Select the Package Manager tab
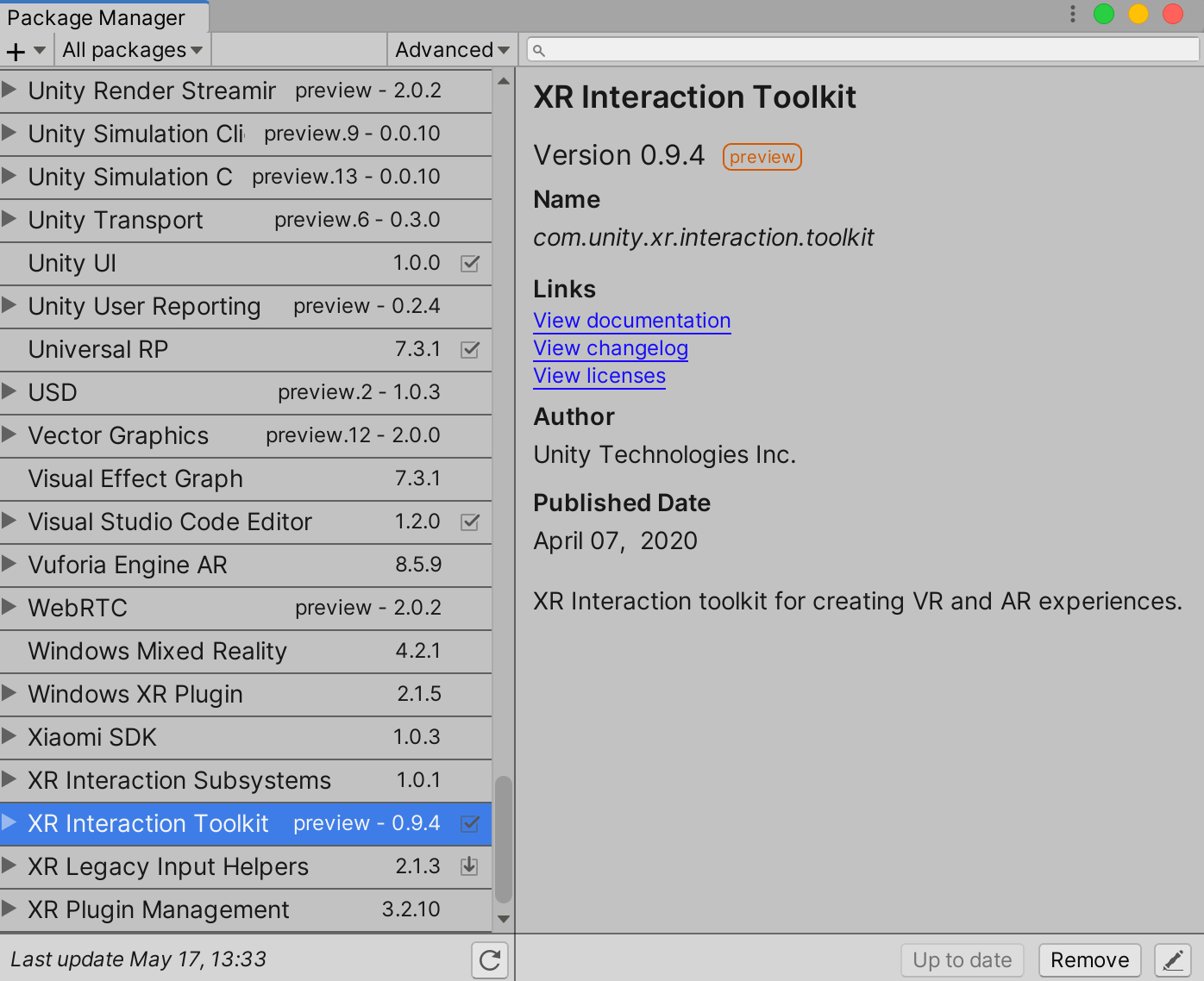Image resolution: width=1204 pixels, height=981 pixels. coord(104,17)
